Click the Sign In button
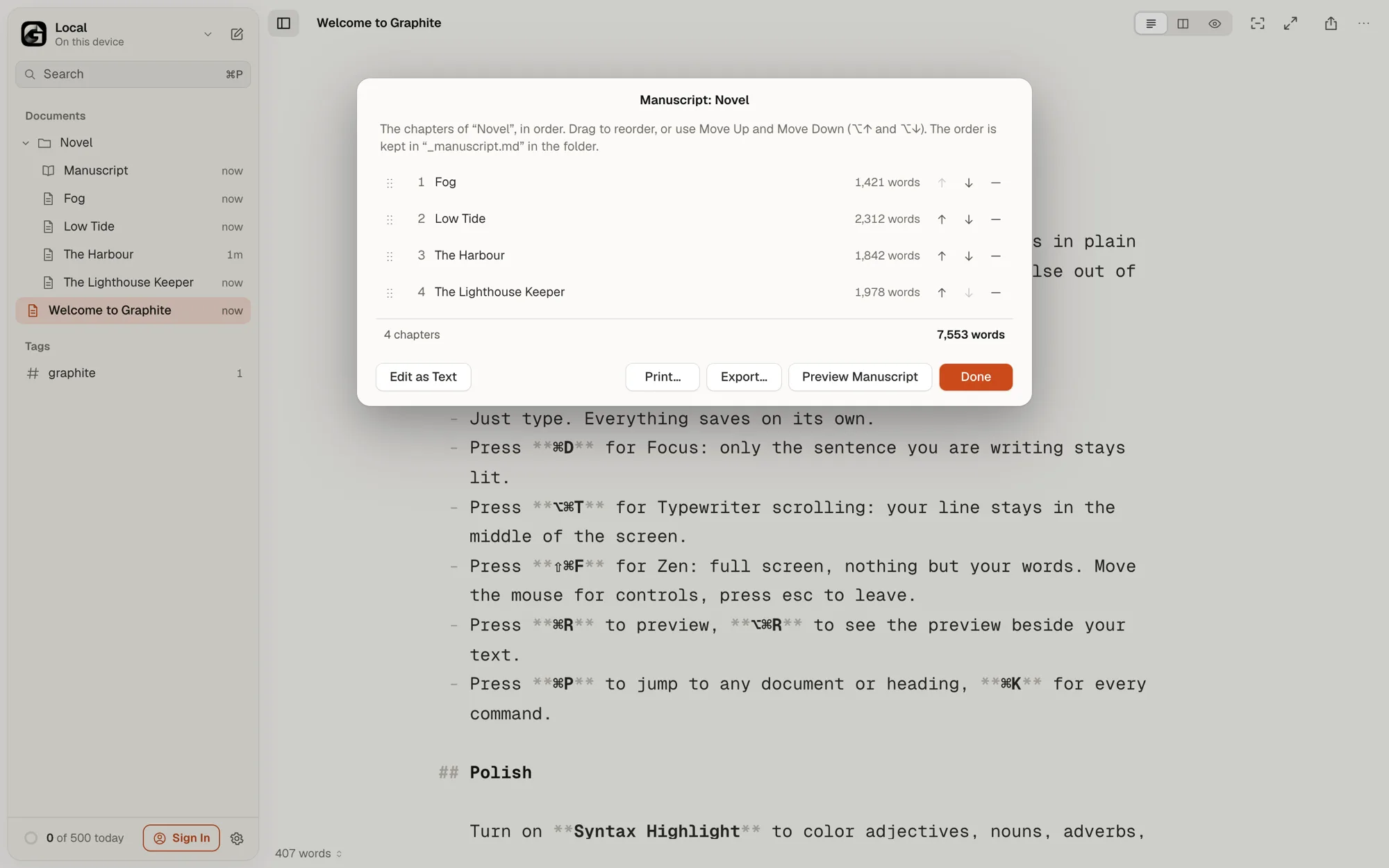Image resolution: width=1389 pixels, height=868 pixels. pyautogui.click(x=181, y=838)
